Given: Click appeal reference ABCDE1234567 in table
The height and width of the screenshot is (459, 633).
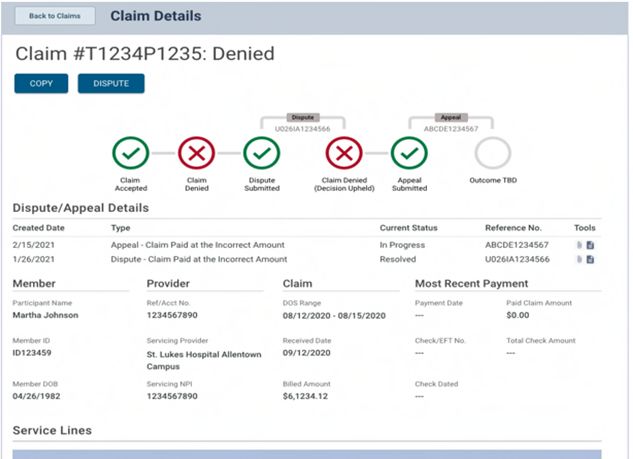Looking at the screenshot, I should (x=518, y=245).
